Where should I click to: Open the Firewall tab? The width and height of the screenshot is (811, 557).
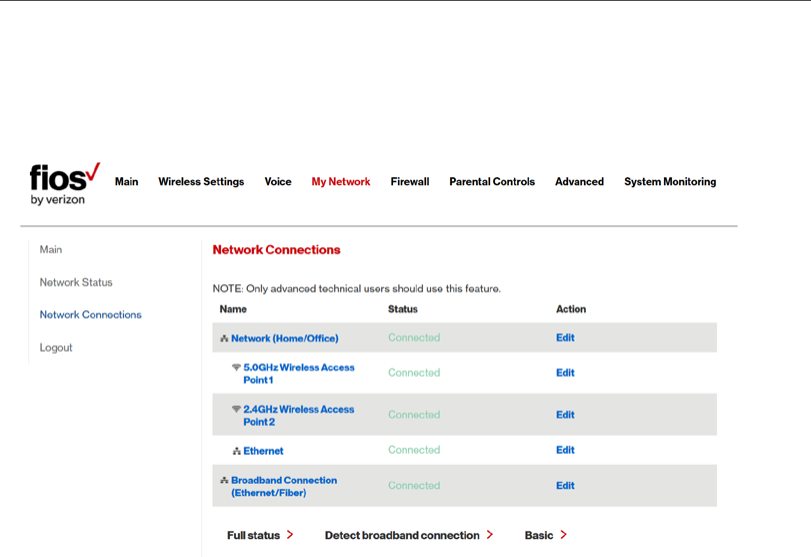pyautogui.click(x=410, y=182)
